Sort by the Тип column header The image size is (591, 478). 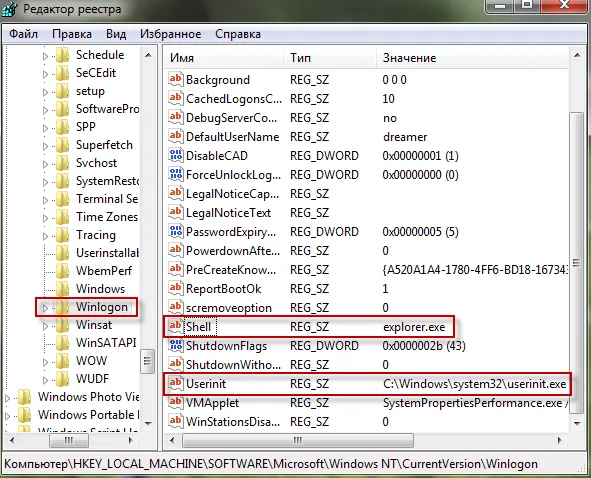(330, 58)
